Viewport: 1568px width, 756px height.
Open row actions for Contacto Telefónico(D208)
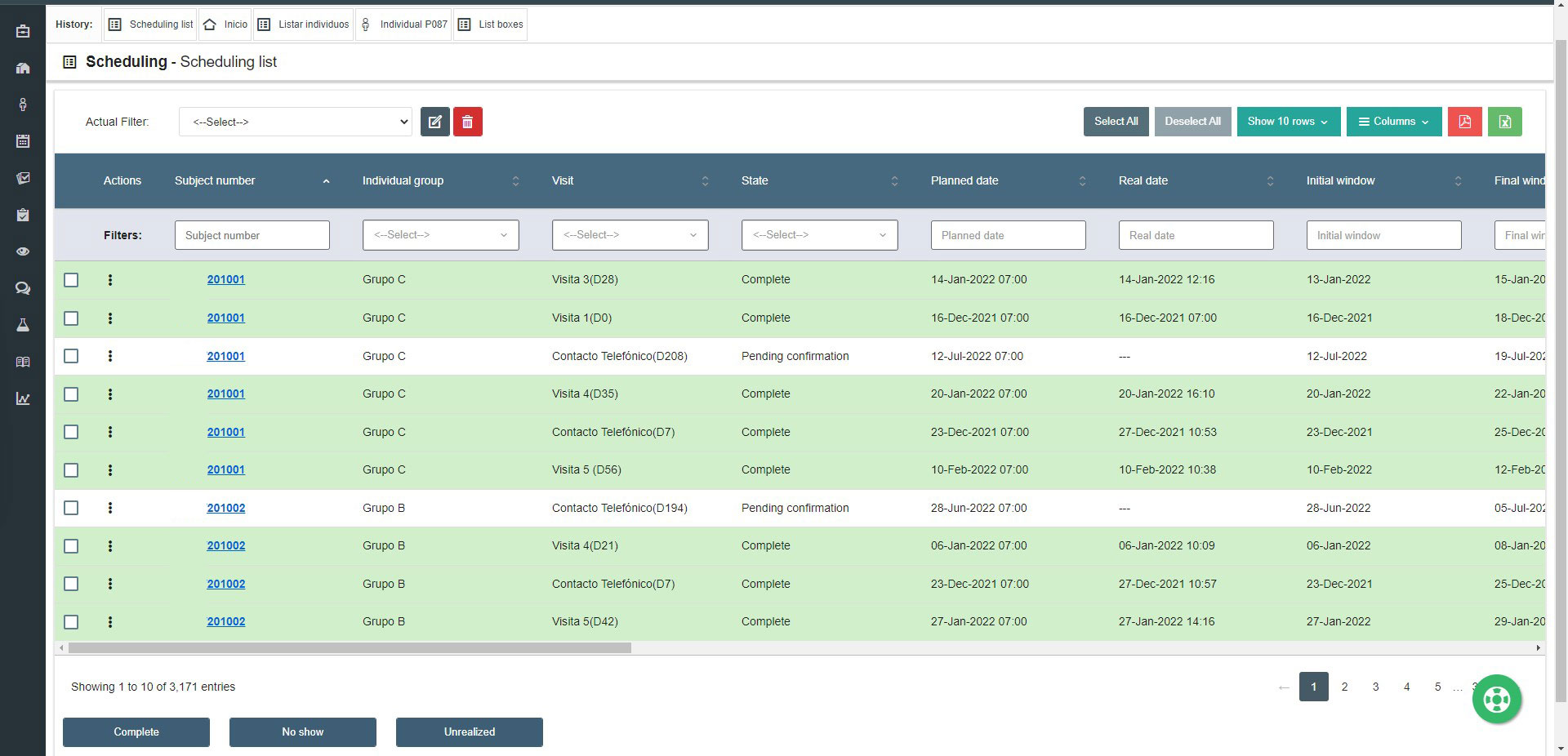click(110, 356)
